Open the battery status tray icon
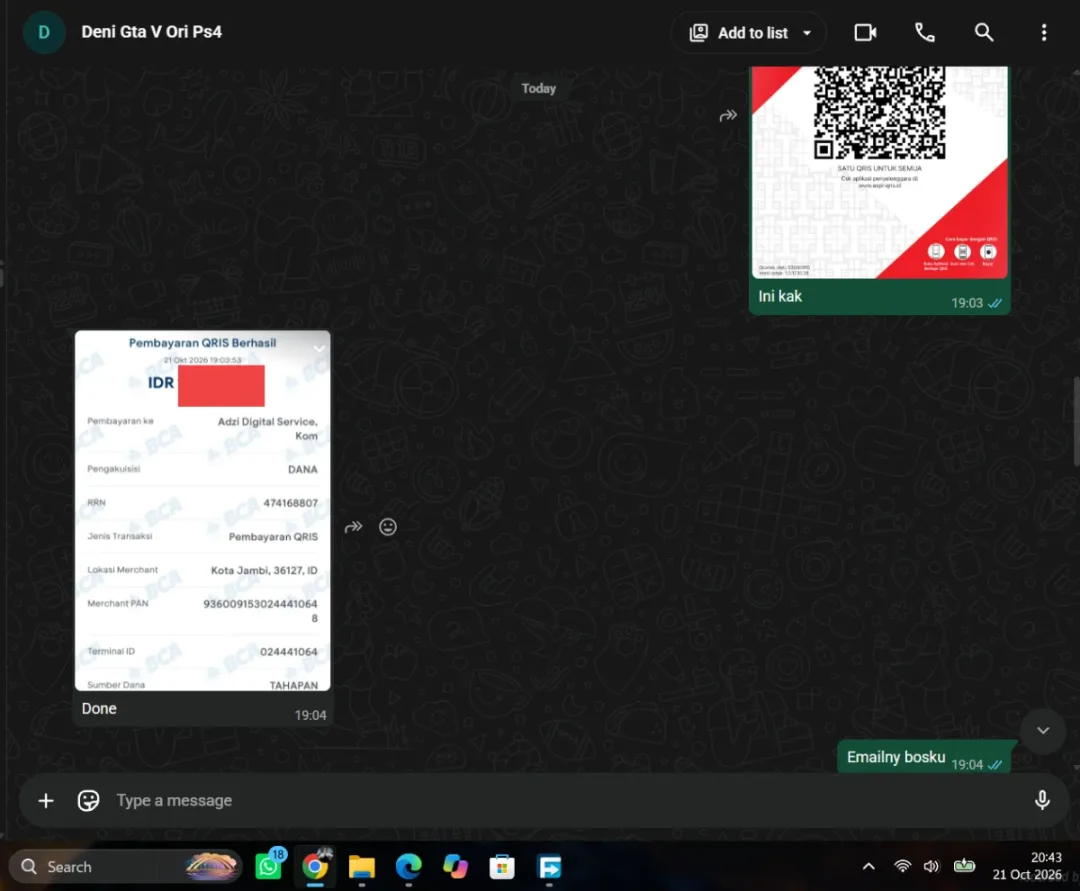Viewport: 1080px width, 891px height. (964, 866)
